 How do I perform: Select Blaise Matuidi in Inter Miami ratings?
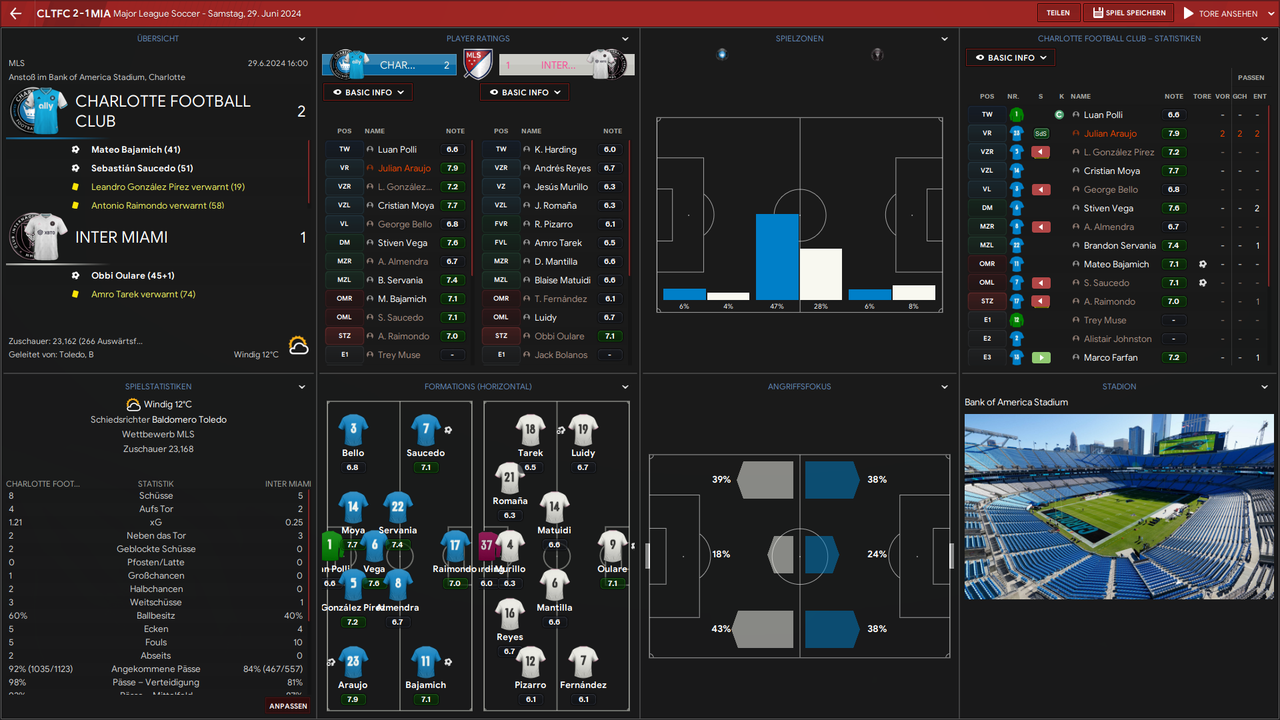(x=562, y=280)
